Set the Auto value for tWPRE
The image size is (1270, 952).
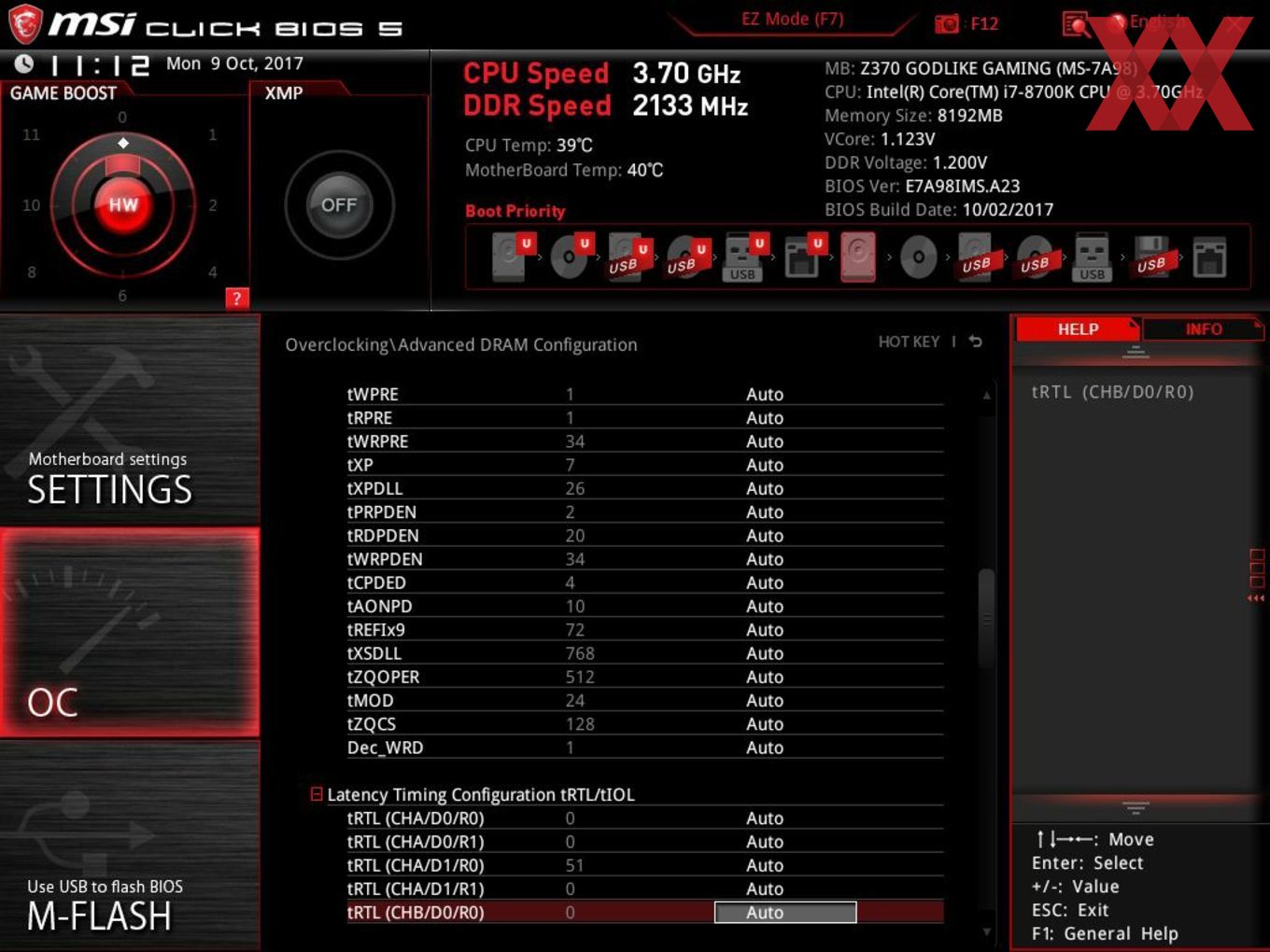(x=765, y=395)
